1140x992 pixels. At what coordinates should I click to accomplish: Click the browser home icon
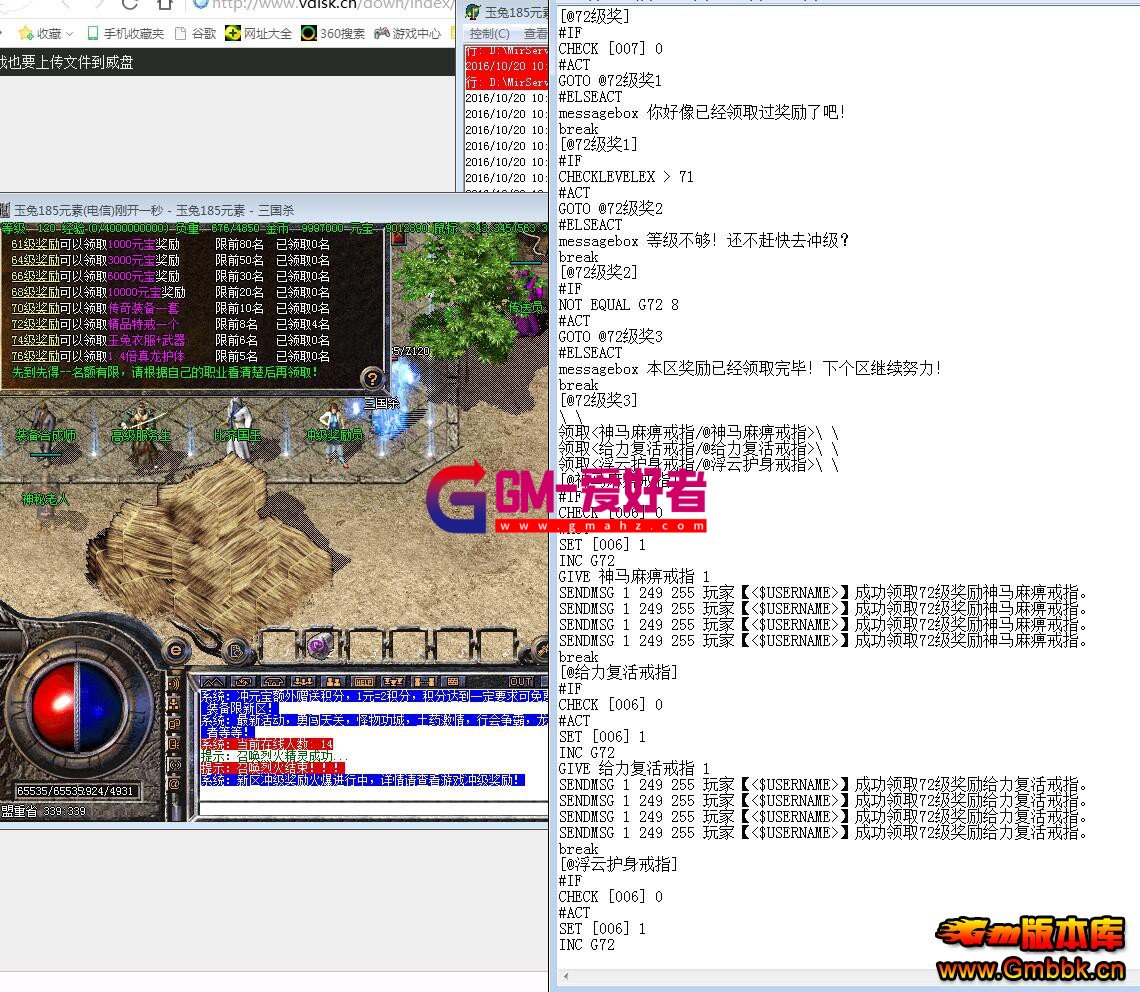click(165, 4)
